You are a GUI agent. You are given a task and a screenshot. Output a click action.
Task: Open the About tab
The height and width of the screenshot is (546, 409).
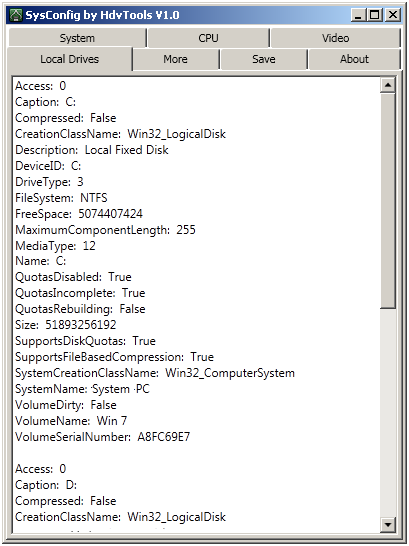[354, 59]
